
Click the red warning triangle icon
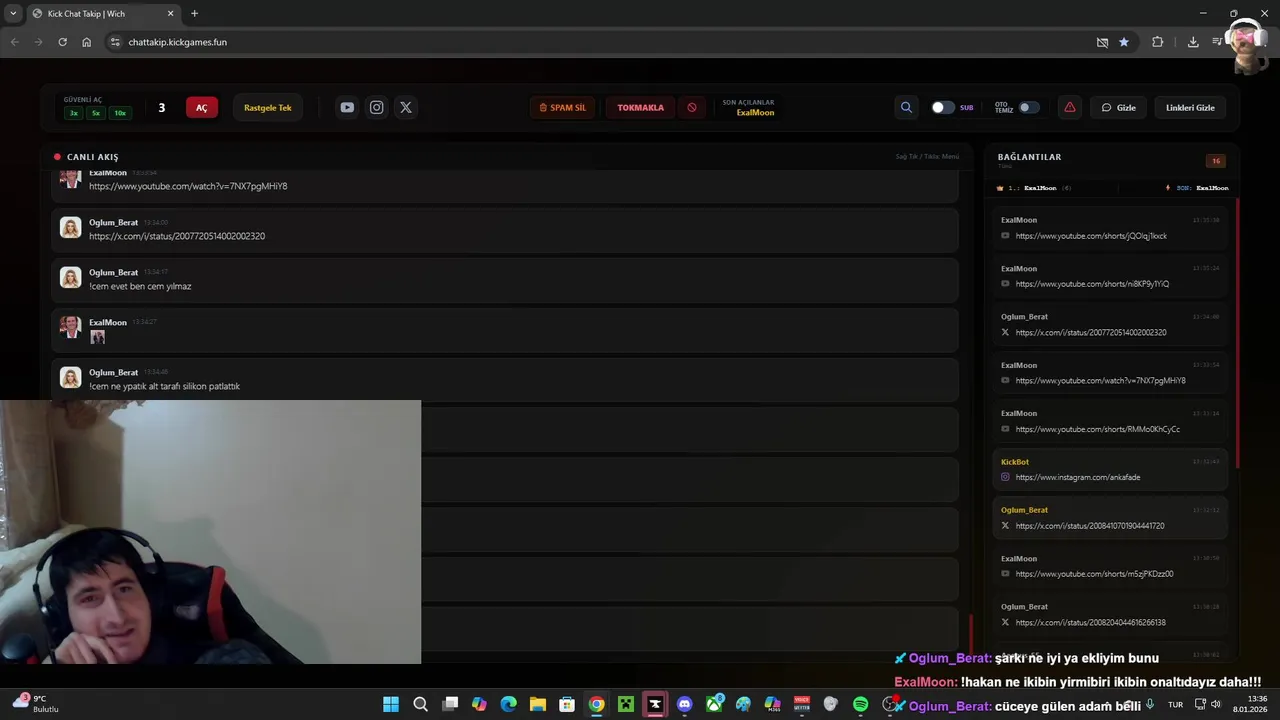pos(1069,107)
